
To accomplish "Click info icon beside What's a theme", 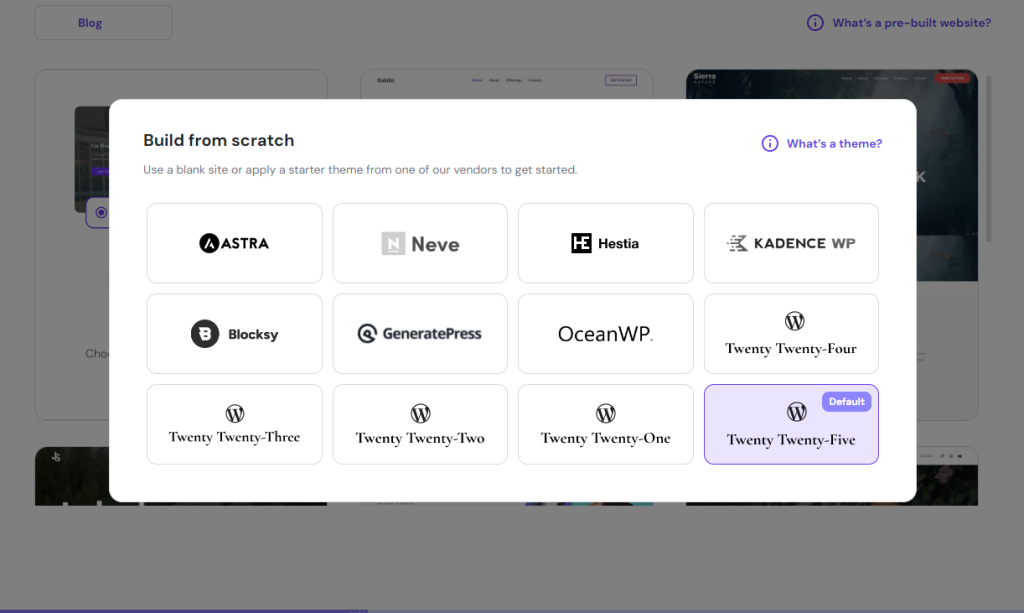I will [x=770, y=144].
